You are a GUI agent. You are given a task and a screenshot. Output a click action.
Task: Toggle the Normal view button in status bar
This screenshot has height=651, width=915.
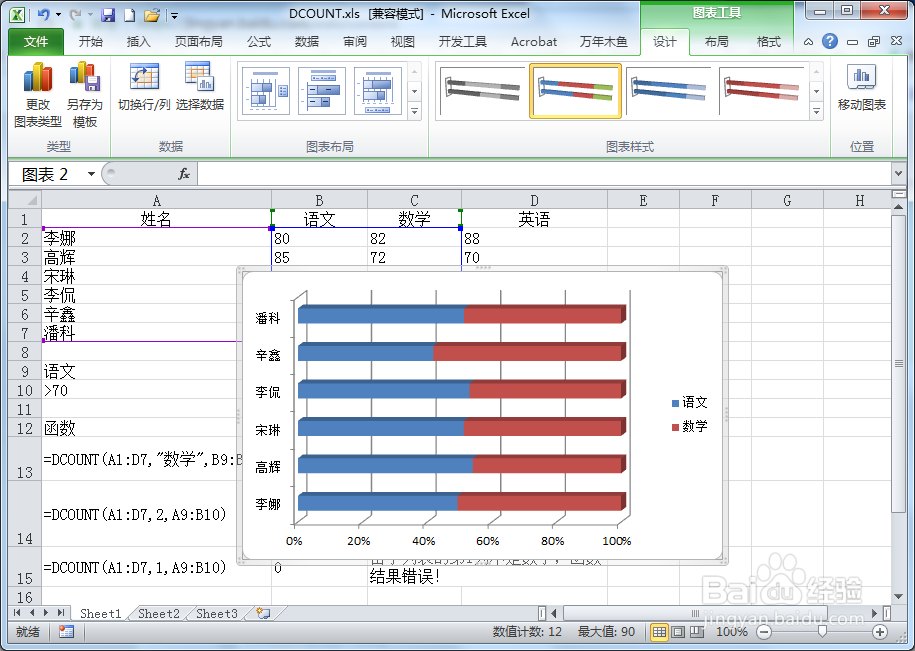tap(657, 632)
